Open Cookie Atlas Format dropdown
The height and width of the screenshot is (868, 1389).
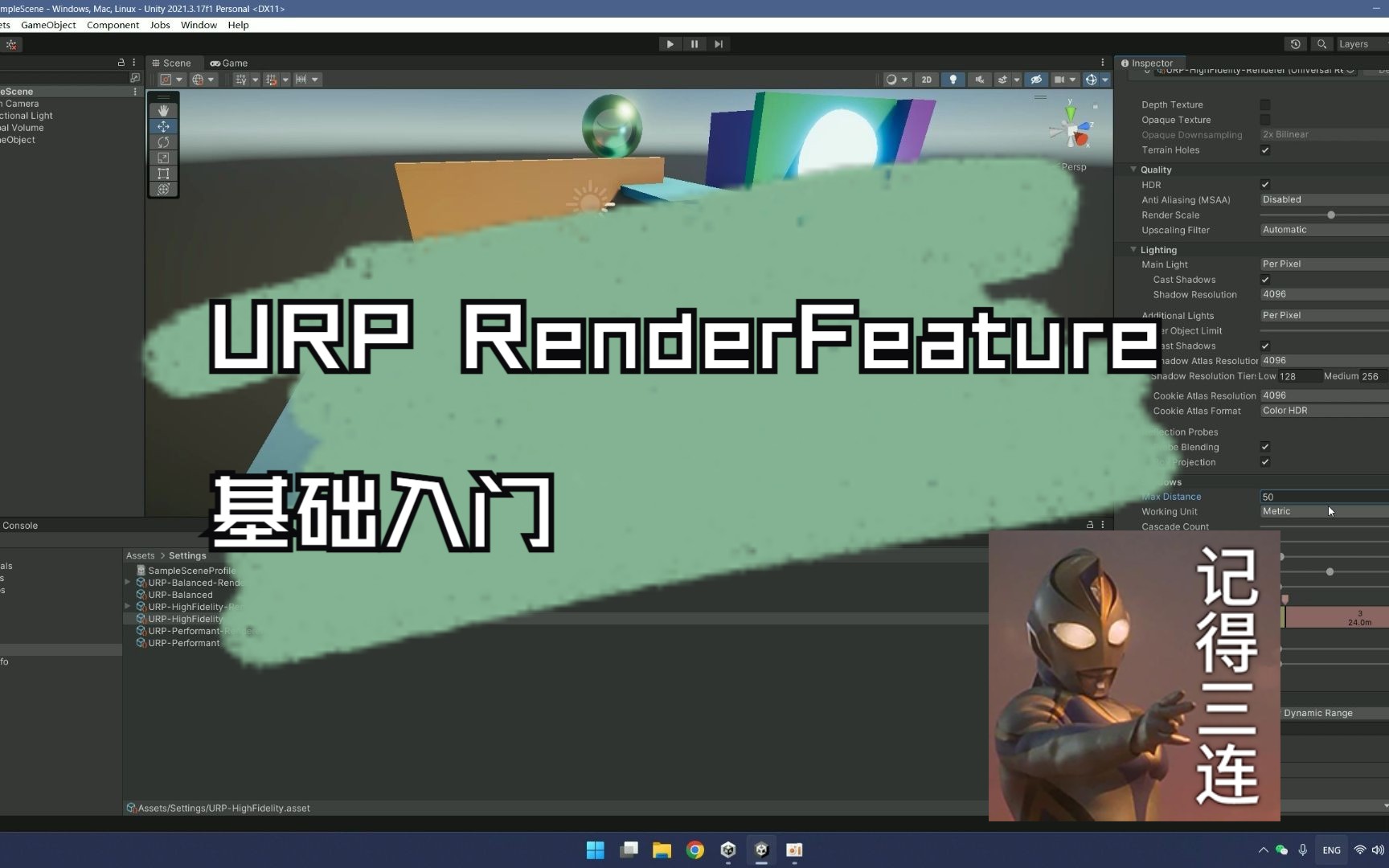1324,411
